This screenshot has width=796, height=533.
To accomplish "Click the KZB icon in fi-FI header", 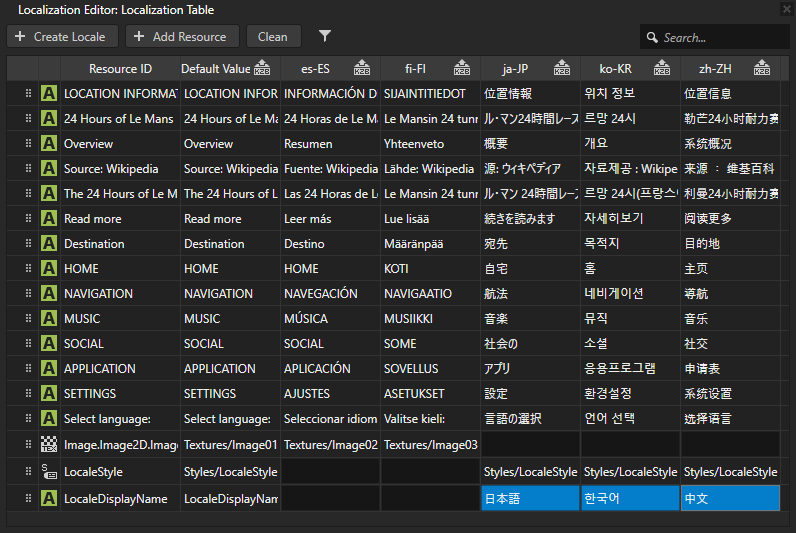I will [462, 69].
